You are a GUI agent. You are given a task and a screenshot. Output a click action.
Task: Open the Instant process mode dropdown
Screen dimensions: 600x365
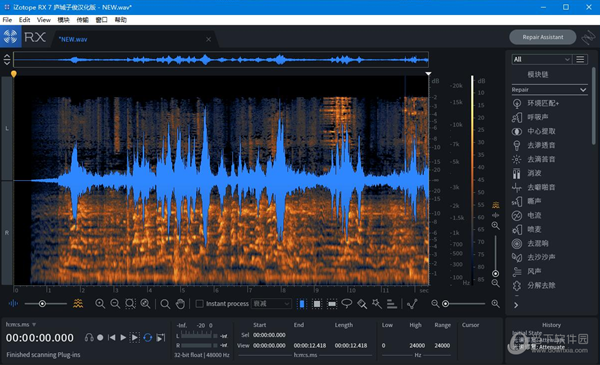click(x=271, y=304)
